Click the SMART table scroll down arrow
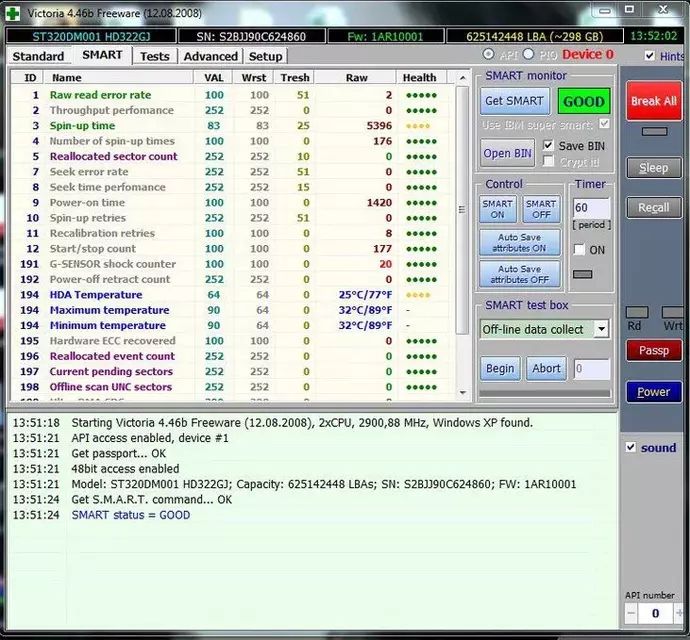Image resolution: width=690 pixels, height=640 pixels. pos(462,392)
